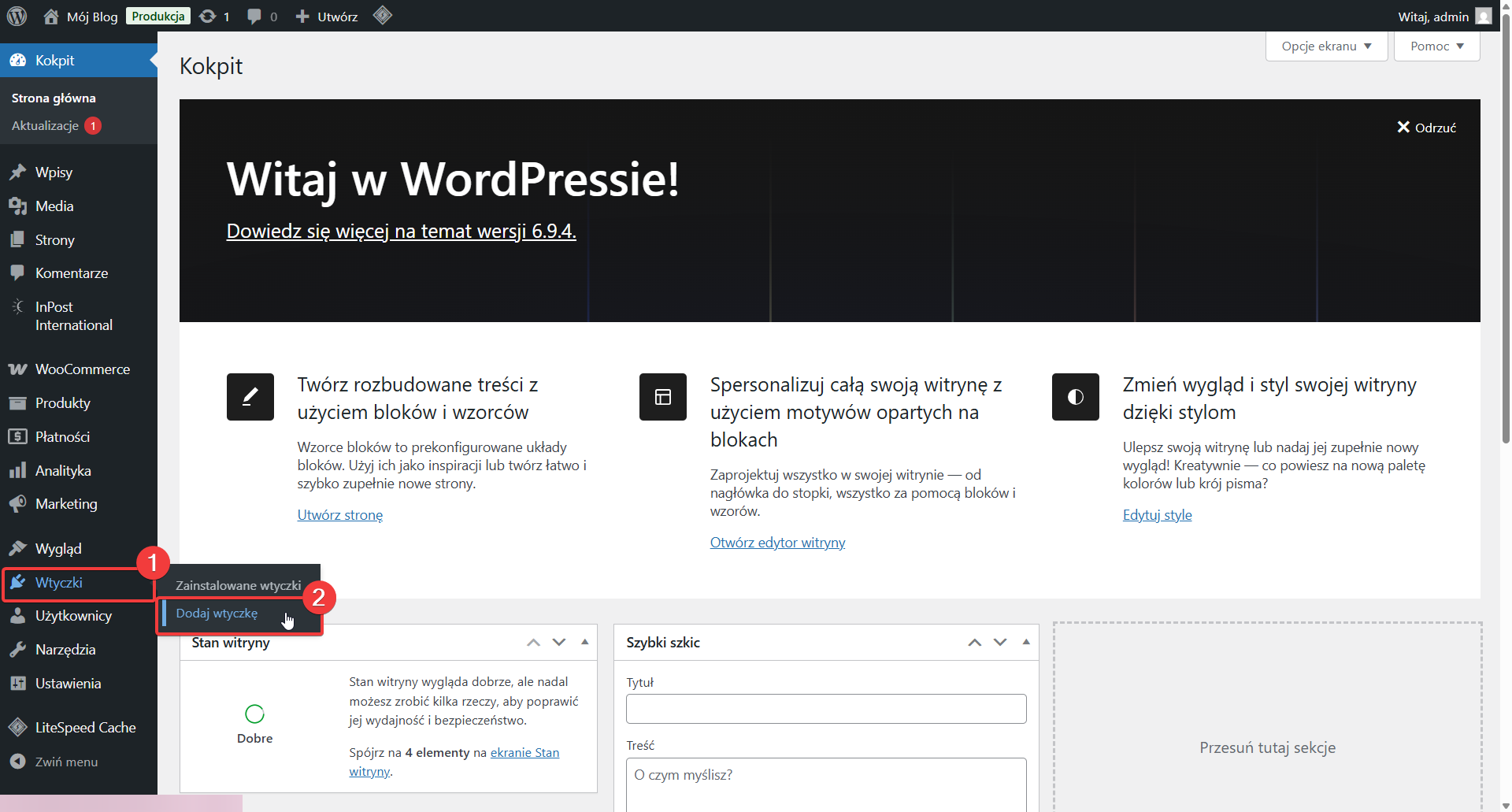
Task: Move Stan witryny panel down
Action: [559, 643]
